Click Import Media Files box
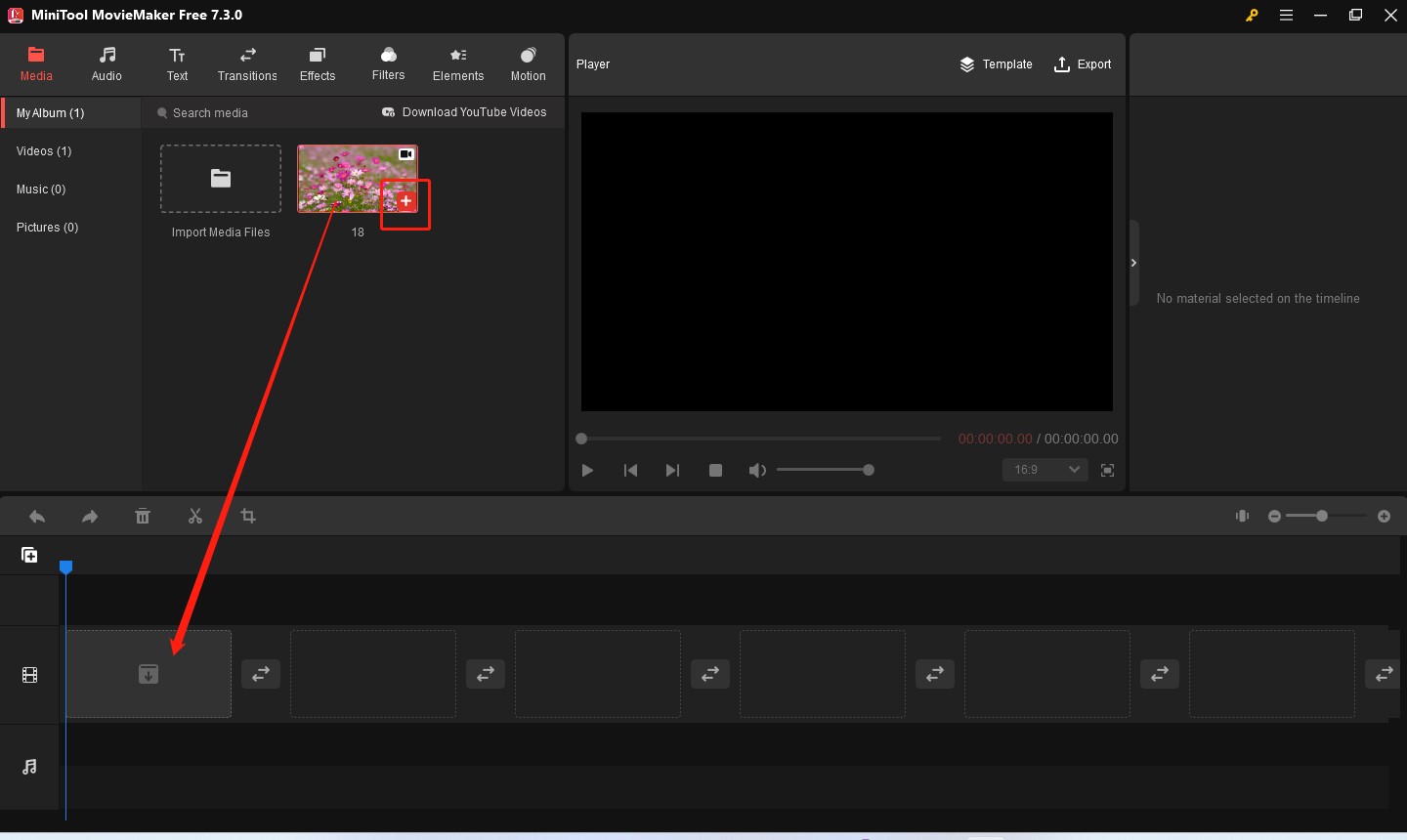 click(221, 179)
